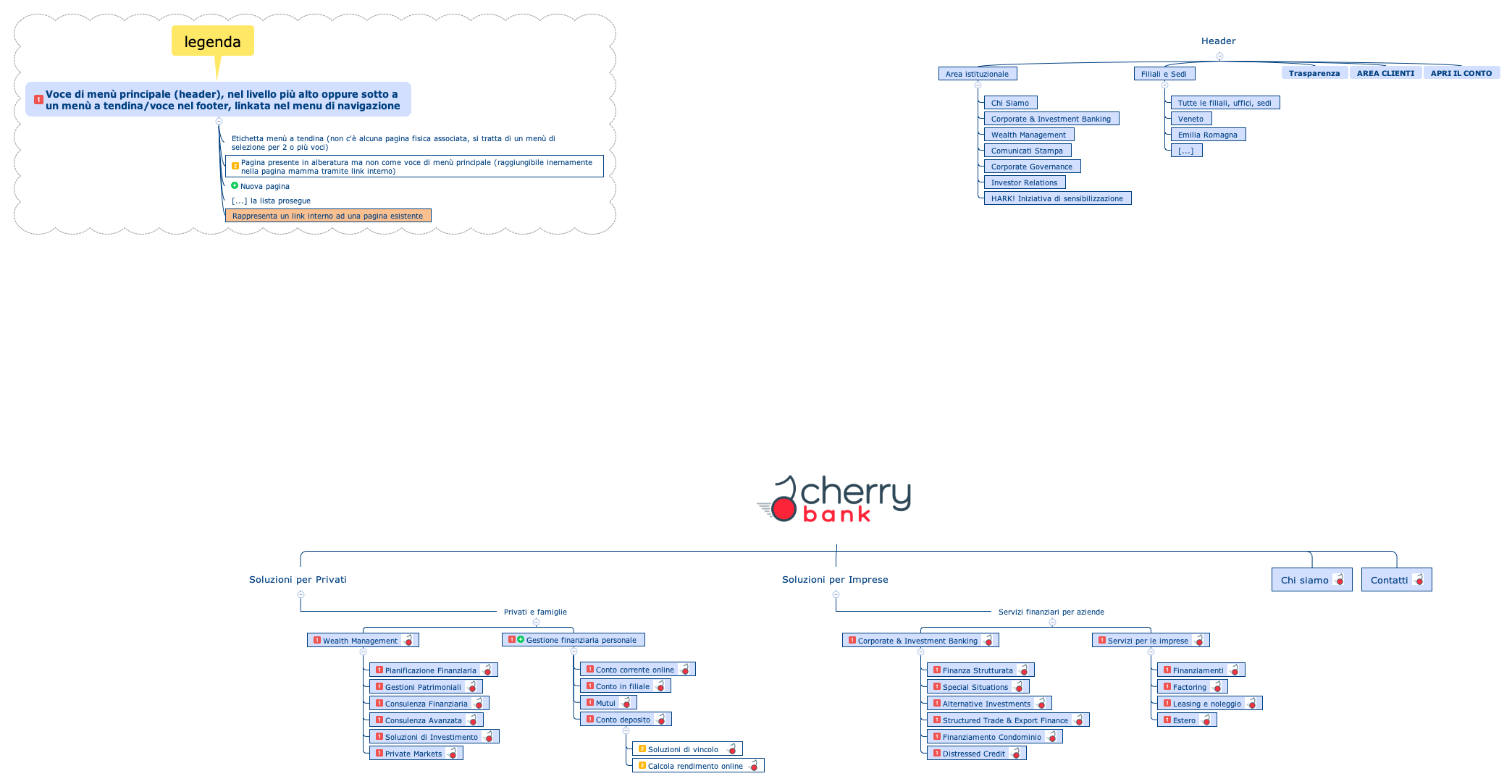Viewport: 1512px width, 784px height.
Task: Click cherry icon beside Alternative Investments
Action: [x=1042, y=703]
